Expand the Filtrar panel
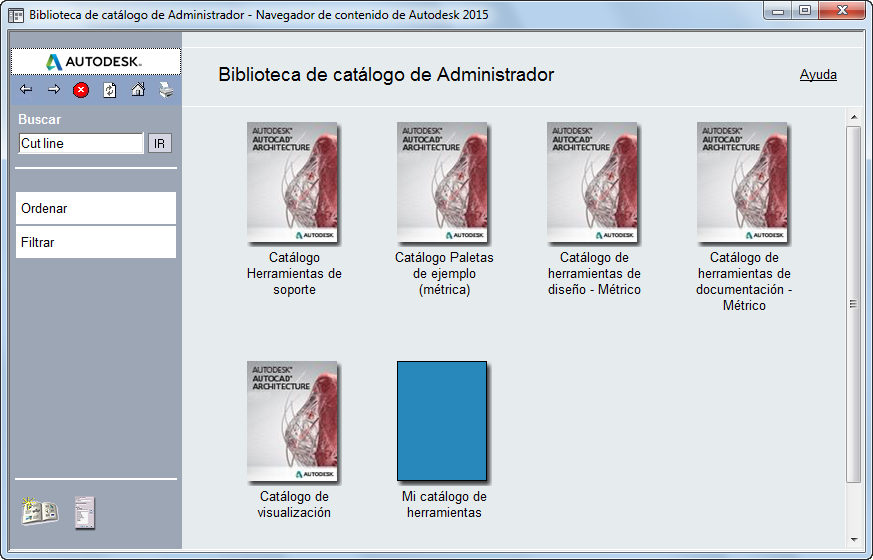The image size is (873, 560). [96, 242]
